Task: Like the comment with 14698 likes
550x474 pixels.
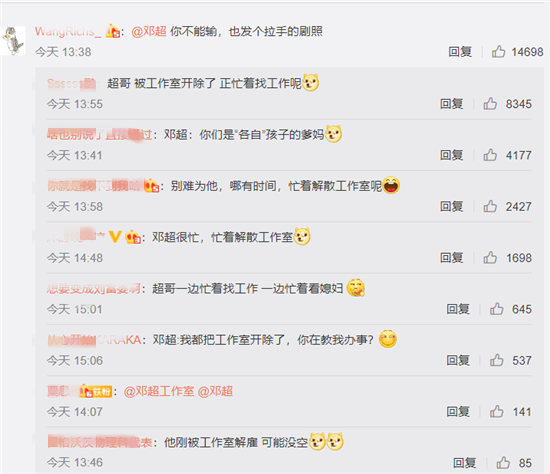Action: [498, 52]
